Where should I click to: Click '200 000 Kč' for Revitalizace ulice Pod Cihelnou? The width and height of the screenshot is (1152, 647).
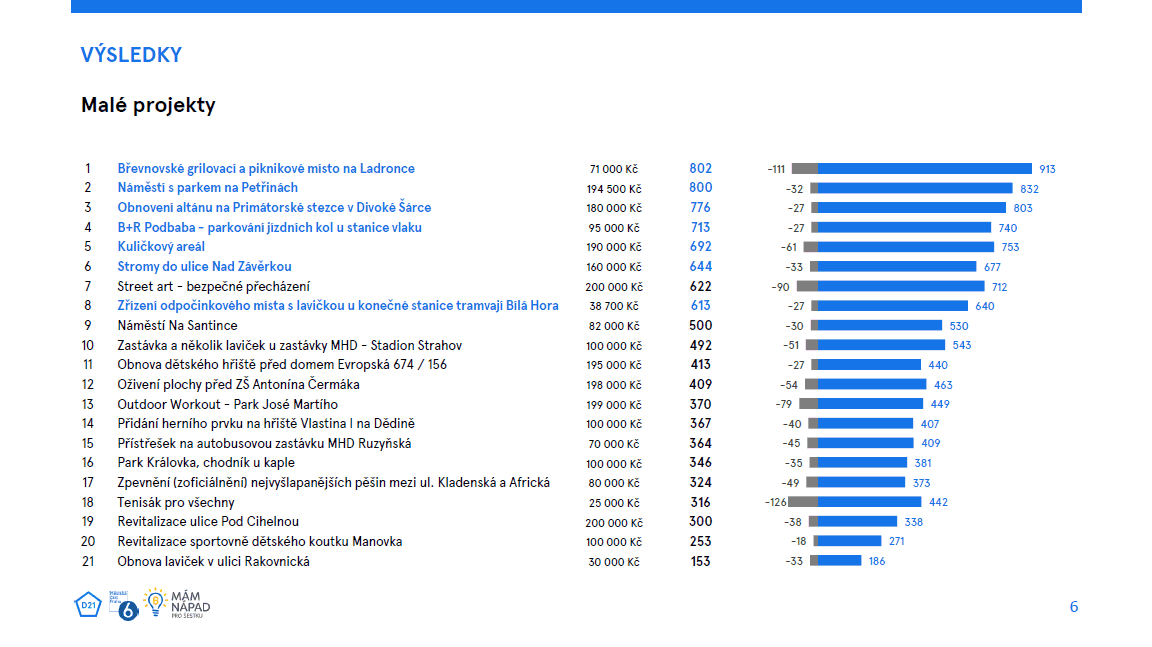[x=614, y=522]
